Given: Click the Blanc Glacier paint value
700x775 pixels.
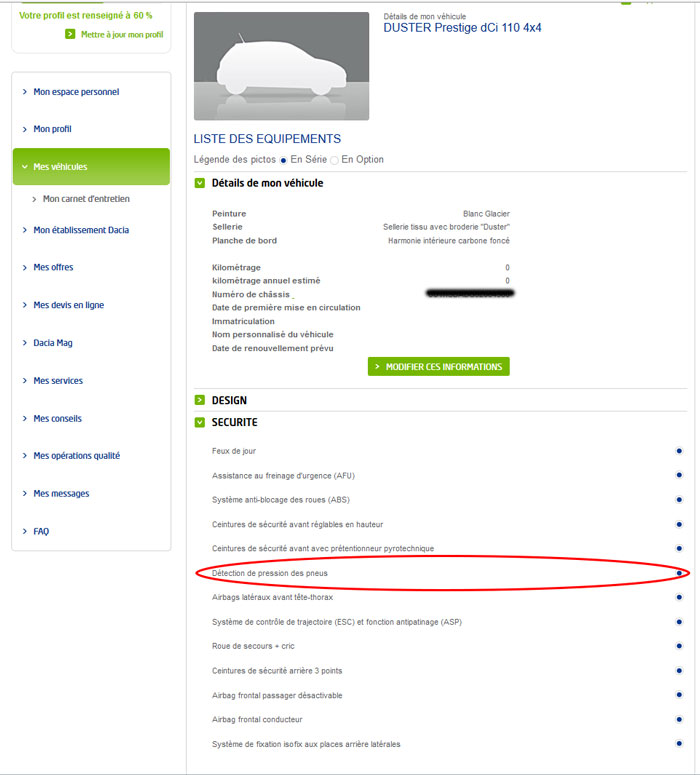Looking at the screenshot, I should pos(486,214).
